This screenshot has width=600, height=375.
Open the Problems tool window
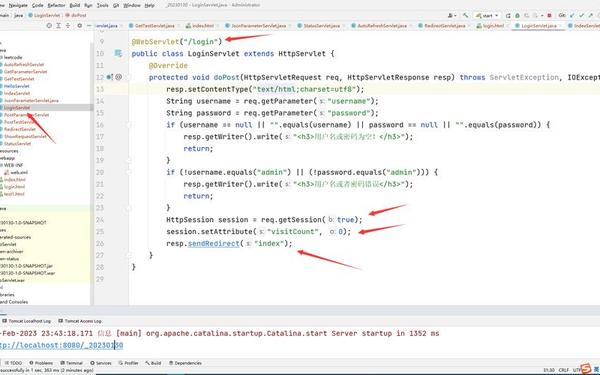click(41, 363)
